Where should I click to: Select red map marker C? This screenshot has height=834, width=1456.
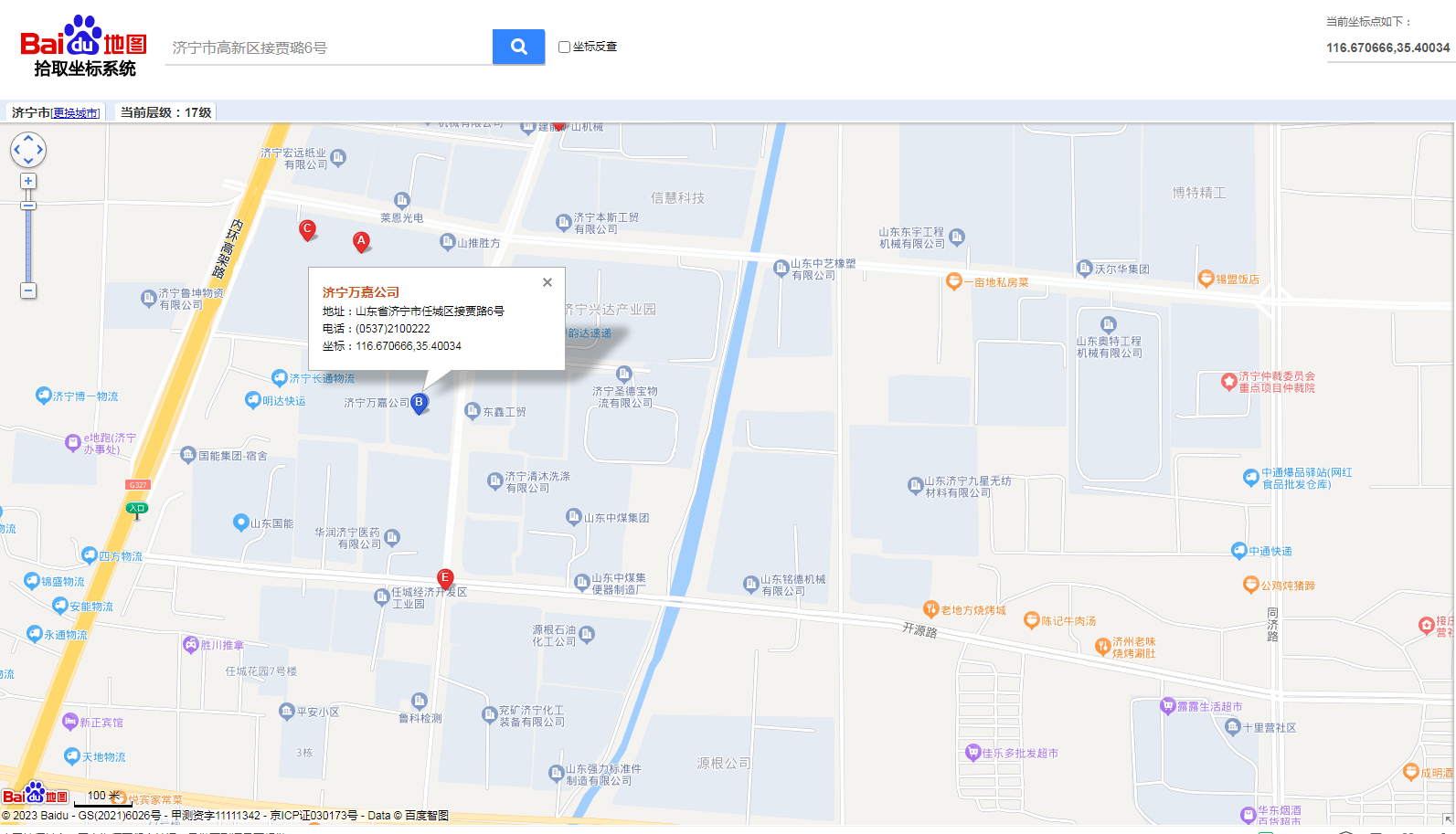click(x=308, y=229)
